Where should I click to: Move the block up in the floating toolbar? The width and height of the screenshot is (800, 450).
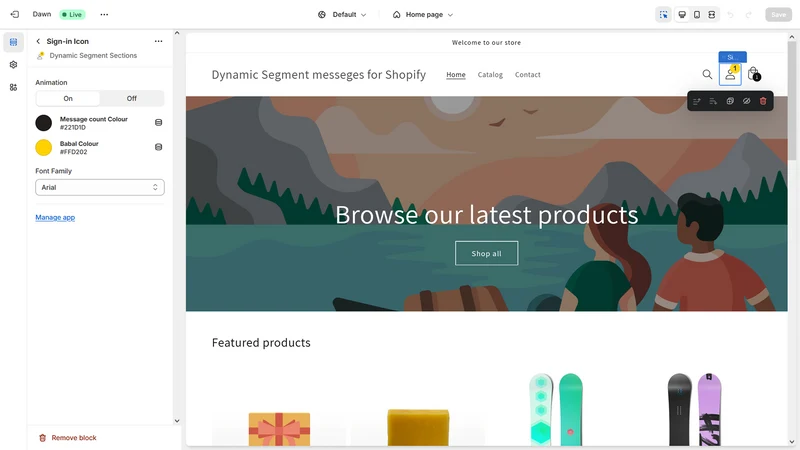click(x=696, y=101)
